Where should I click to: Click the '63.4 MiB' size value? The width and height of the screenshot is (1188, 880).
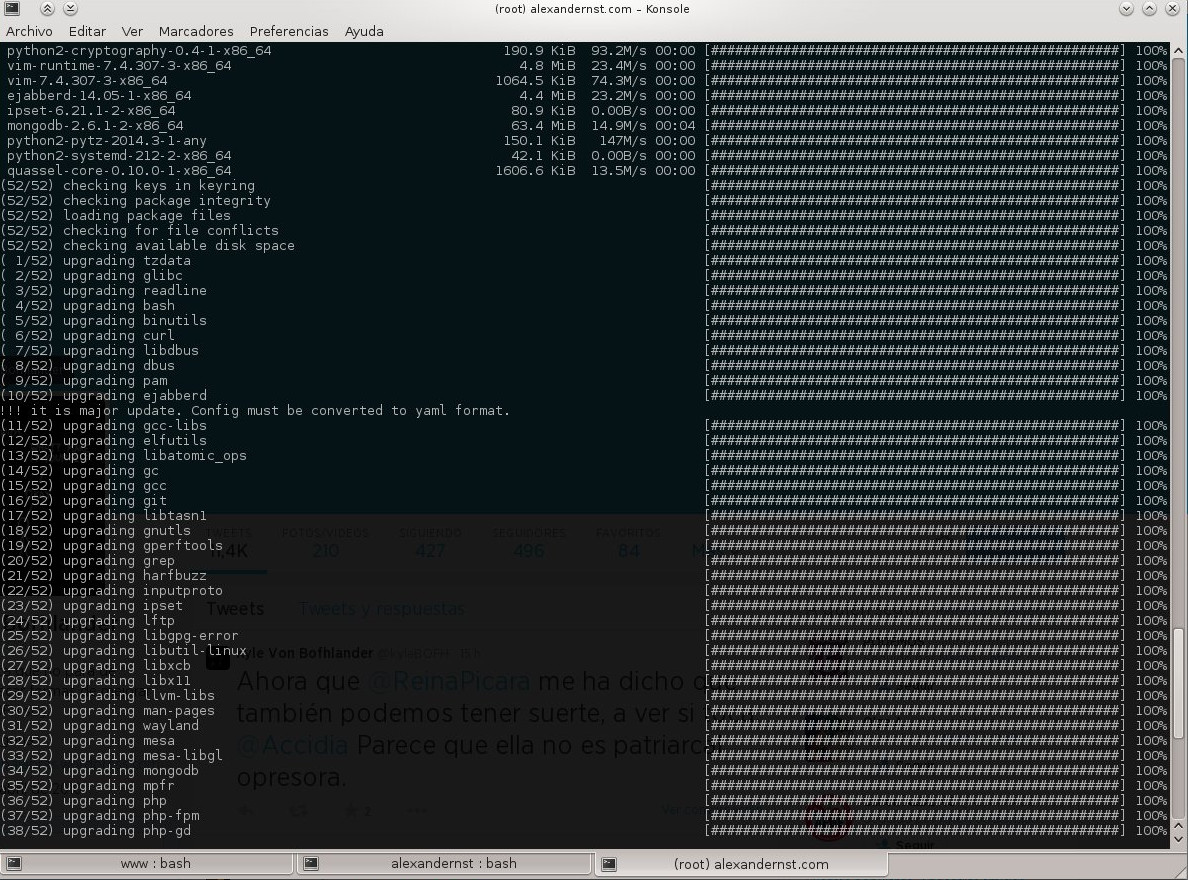point(543,126)
